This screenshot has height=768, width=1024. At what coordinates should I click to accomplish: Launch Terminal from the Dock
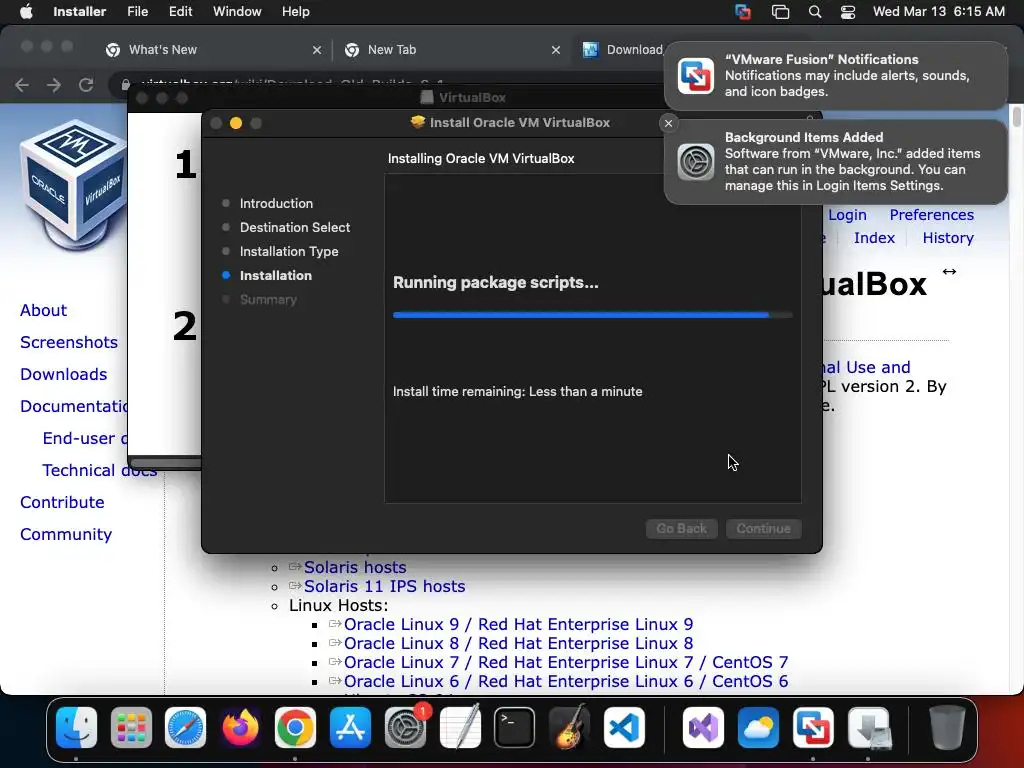515,728
